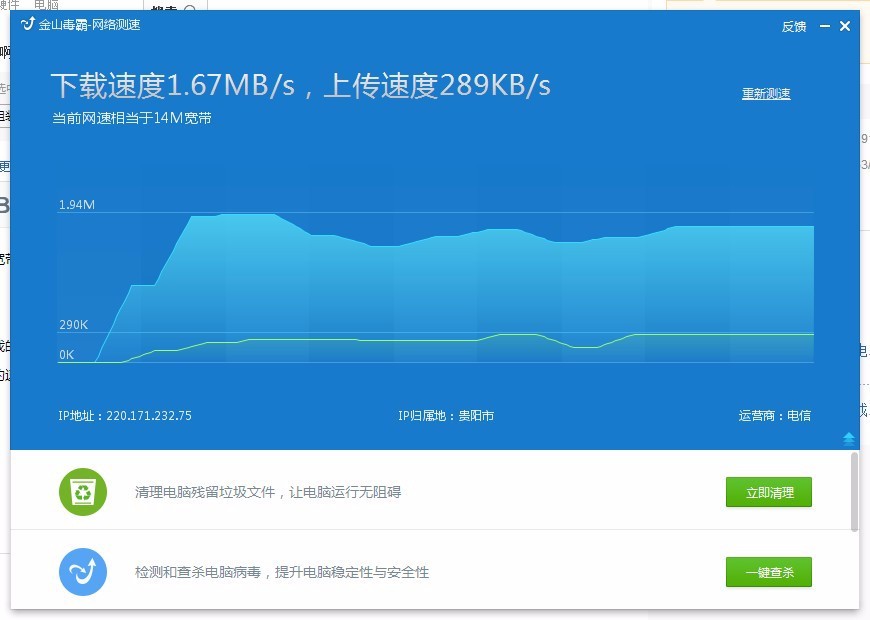Open the 反馈 feedback link
This screenshot has width=870, height=620.
point(793,27)
